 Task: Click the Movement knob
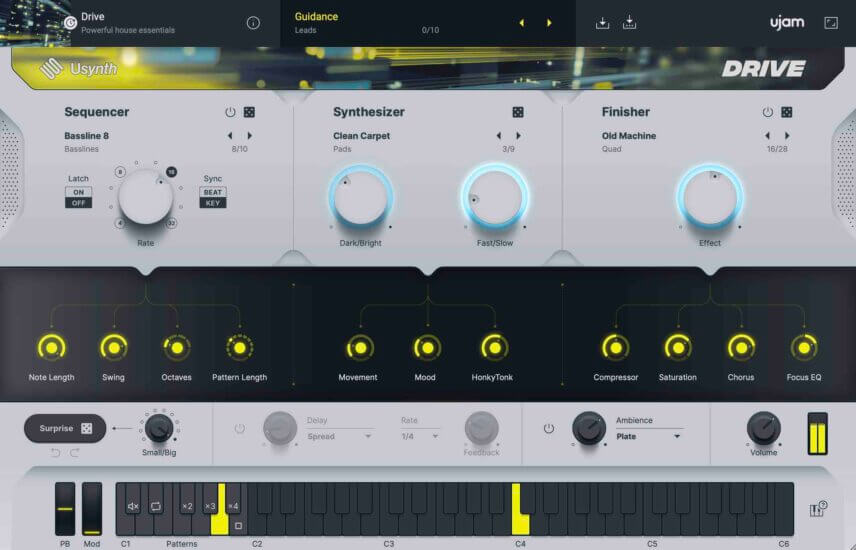coord(360,347)
